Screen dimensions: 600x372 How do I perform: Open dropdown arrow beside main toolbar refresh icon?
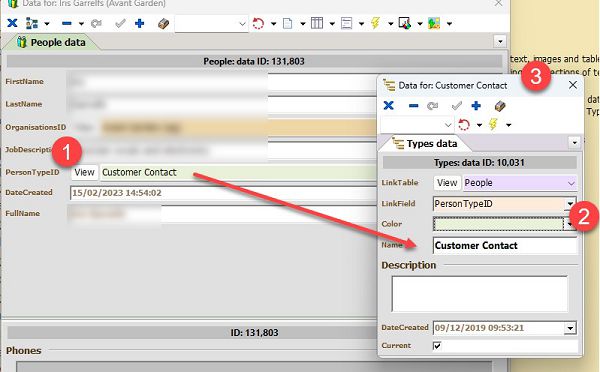(x=274, y=24)
